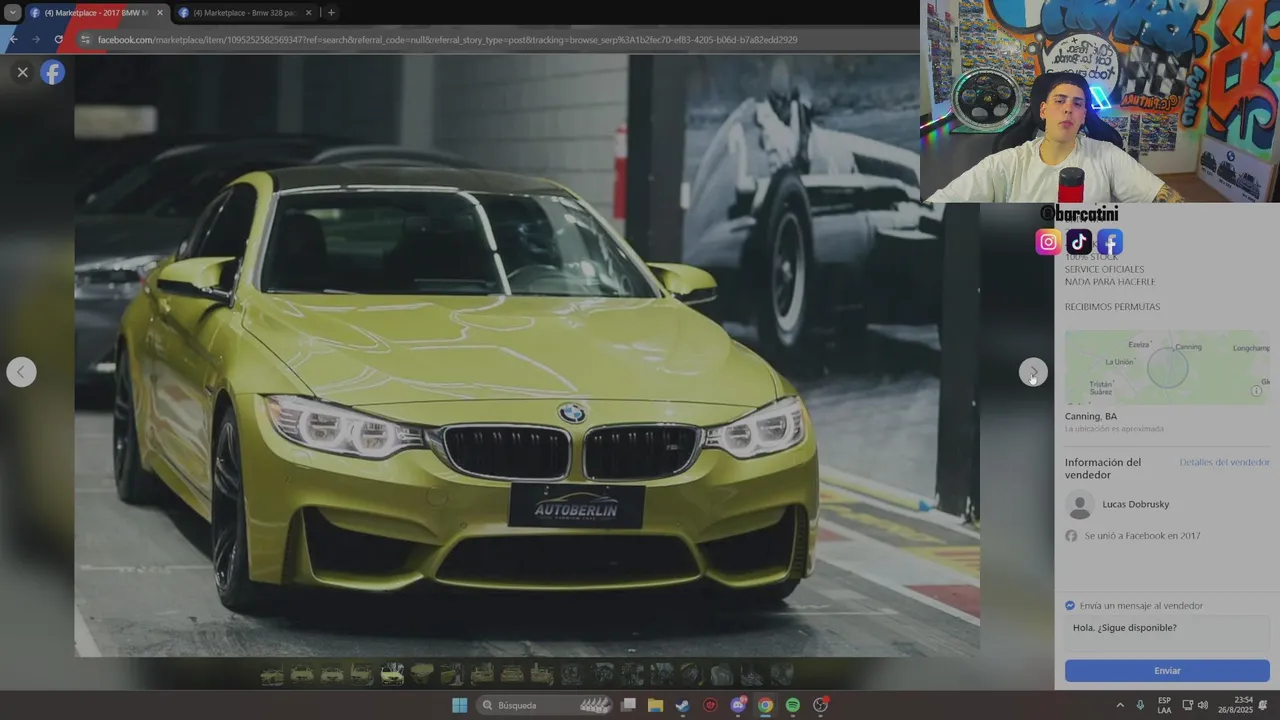Click the Canning, BA location text
The width and height of the screenshot is (1280, 720).
1091,416
